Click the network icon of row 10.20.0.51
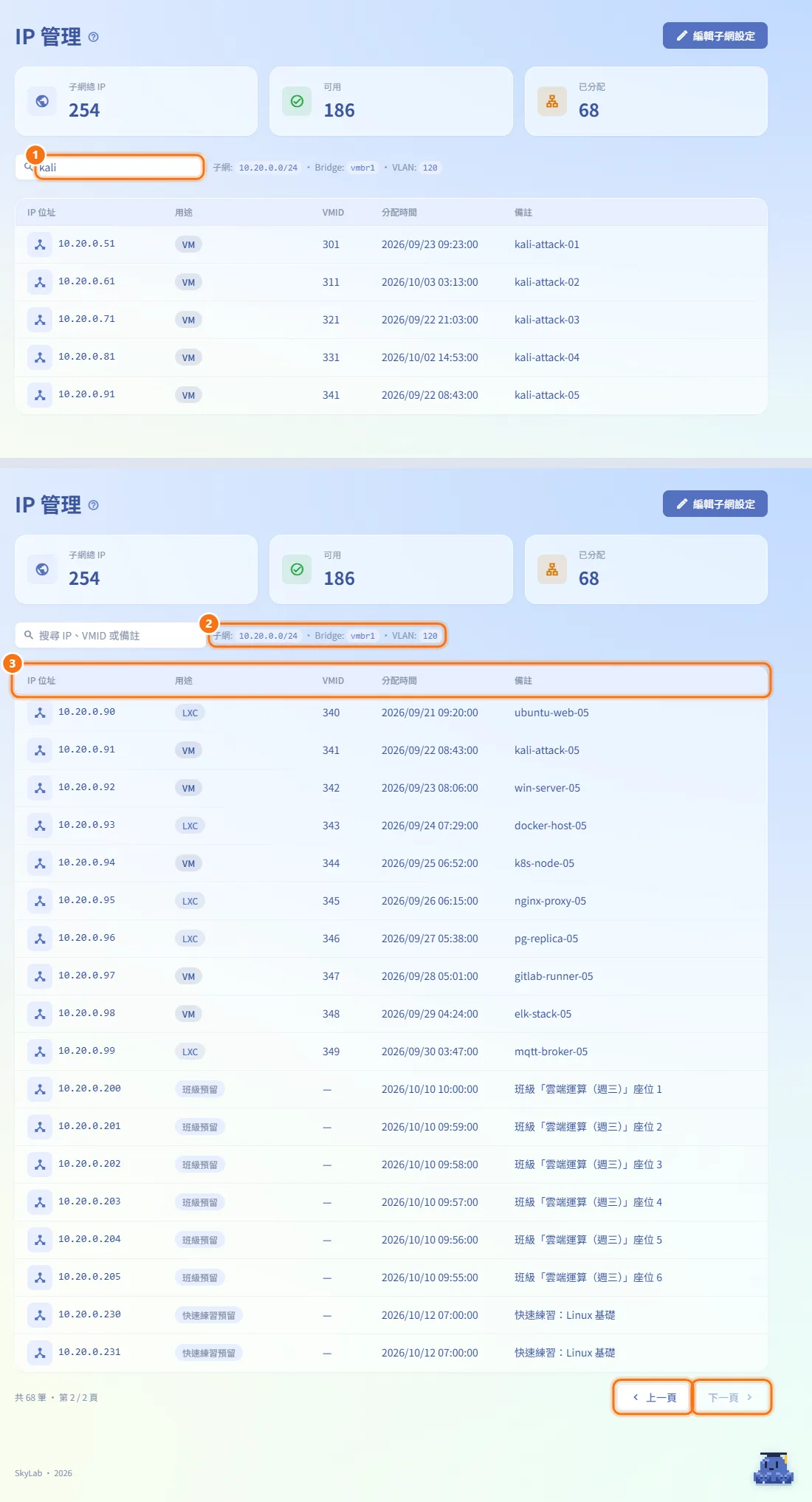This screenshot has height=1502, width=812. [x=40, y=244]
